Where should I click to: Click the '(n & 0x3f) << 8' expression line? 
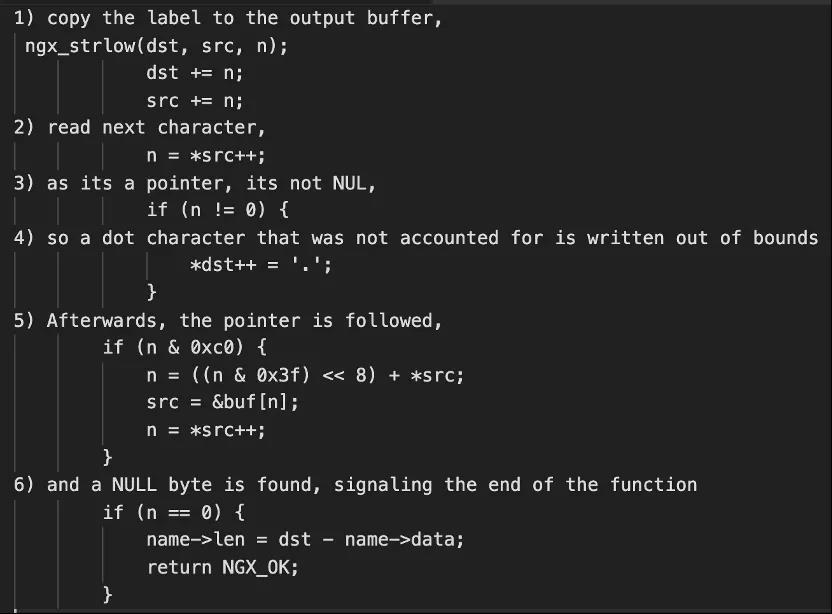[305, 375]
